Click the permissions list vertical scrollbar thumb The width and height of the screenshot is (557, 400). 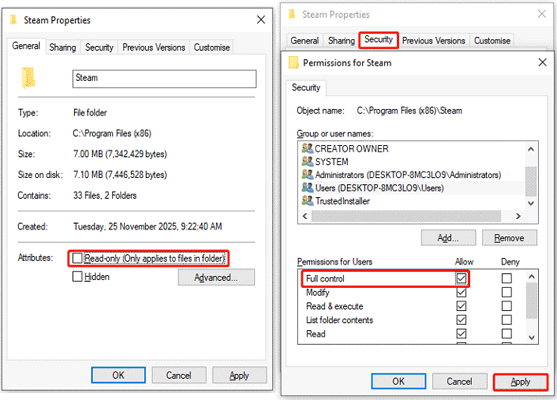point(531,301)
